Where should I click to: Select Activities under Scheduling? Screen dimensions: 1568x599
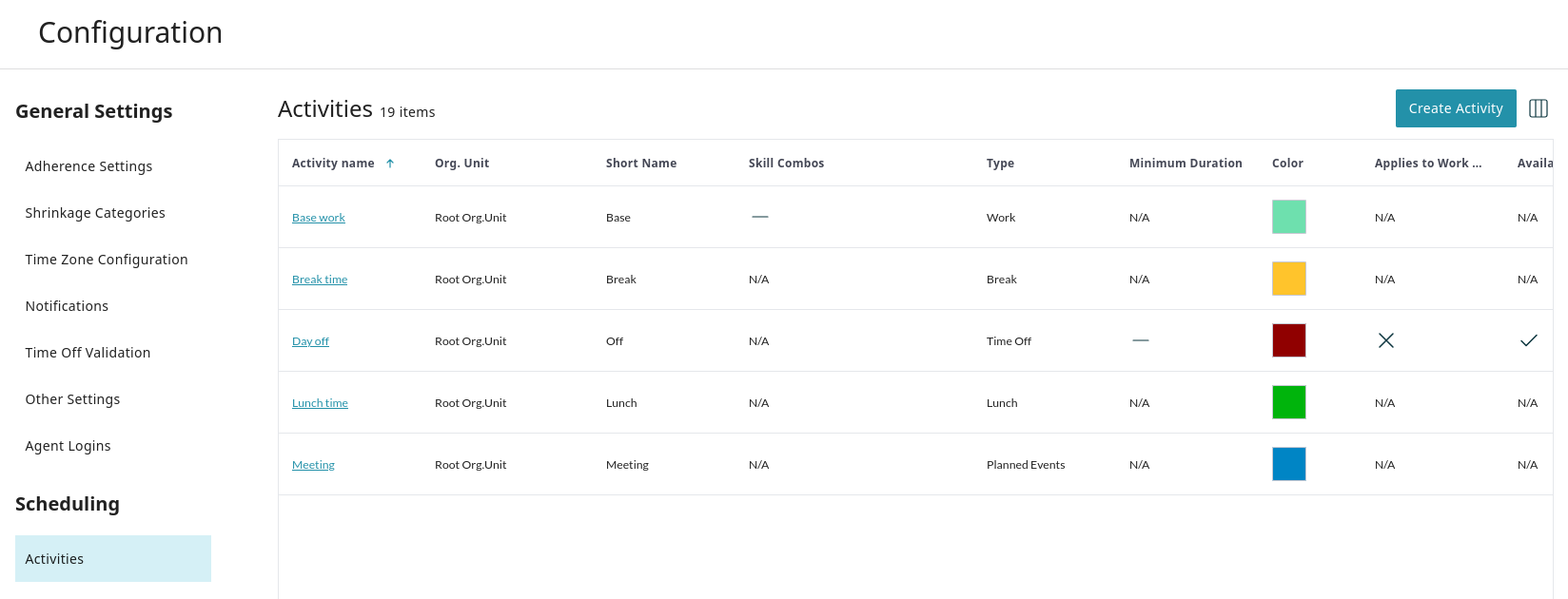tap(54, 559)
